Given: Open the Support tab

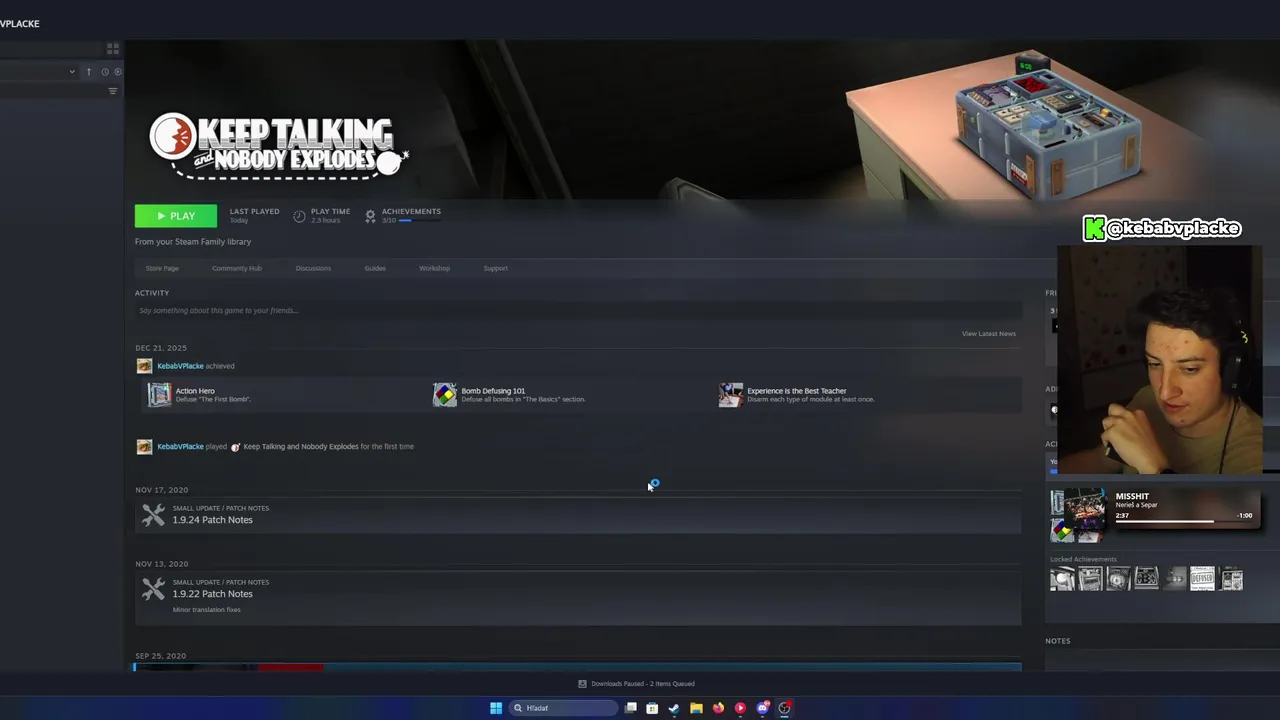Looking at the screenshot, I should pos(495,268).
